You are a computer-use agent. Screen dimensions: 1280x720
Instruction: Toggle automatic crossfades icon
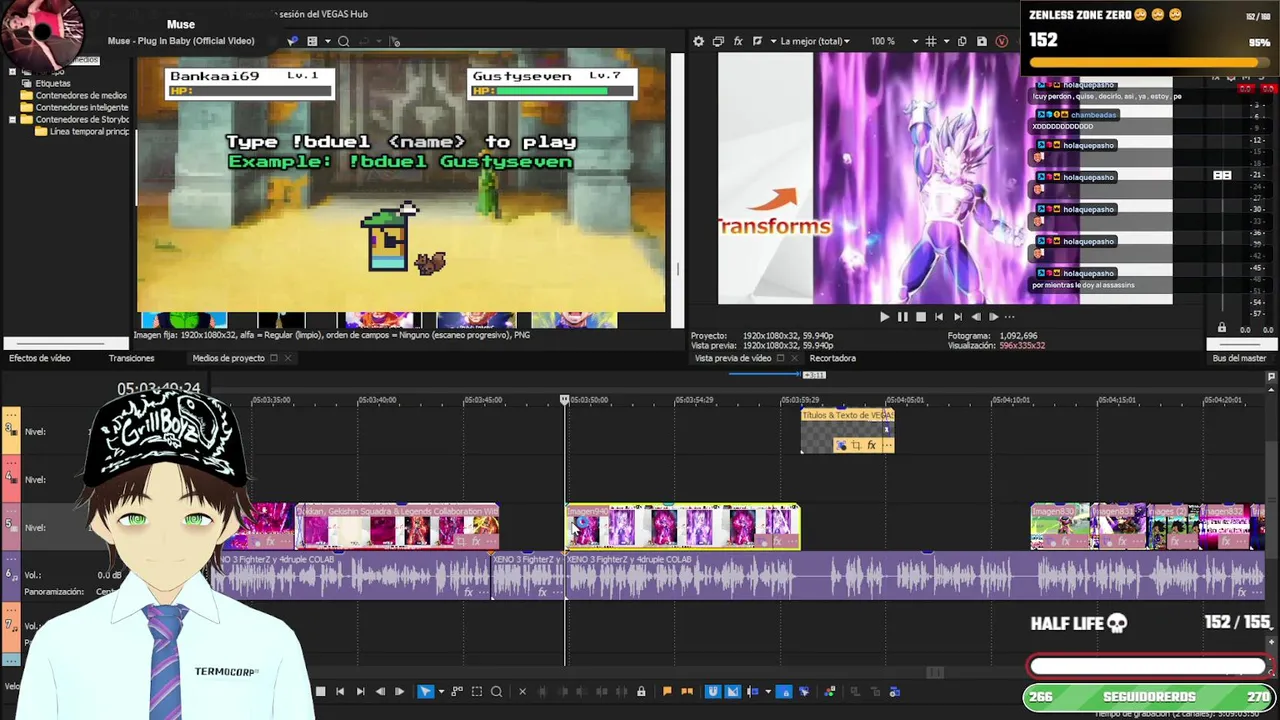[x=732, y=691]
